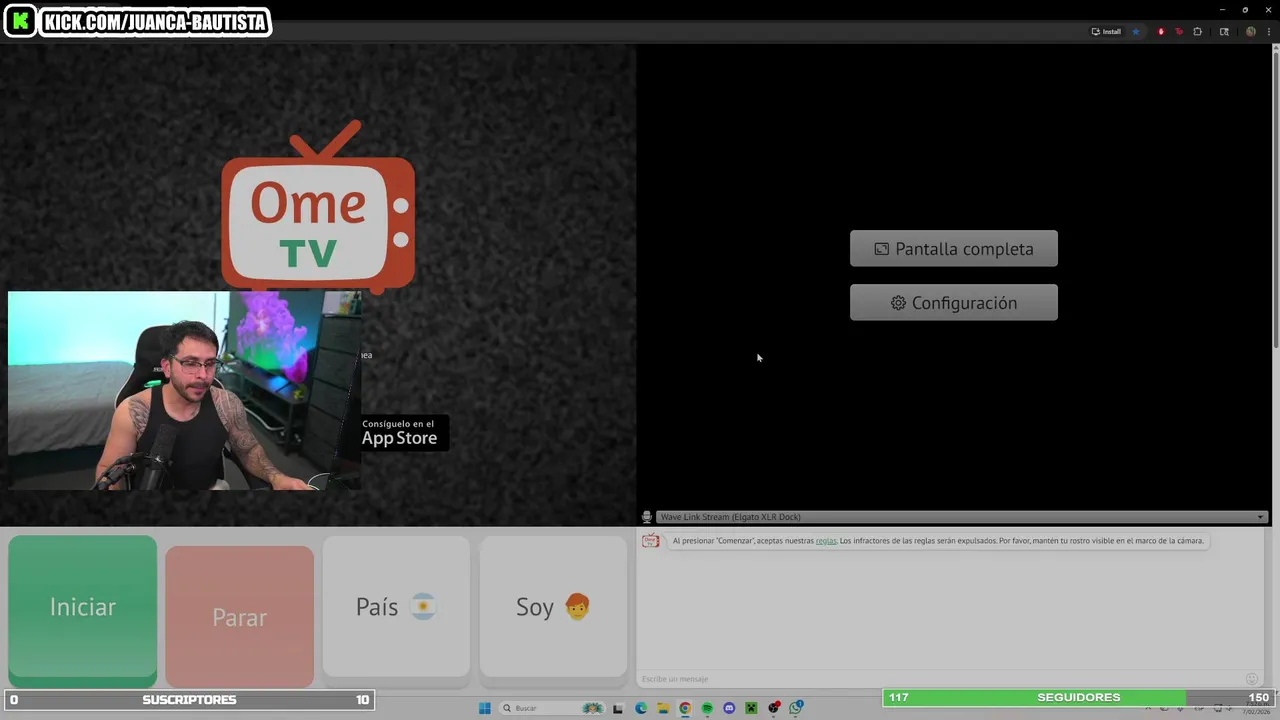1280x720 pixels.
Task: Click the OmeTV logo
Action: pos(318,206)
